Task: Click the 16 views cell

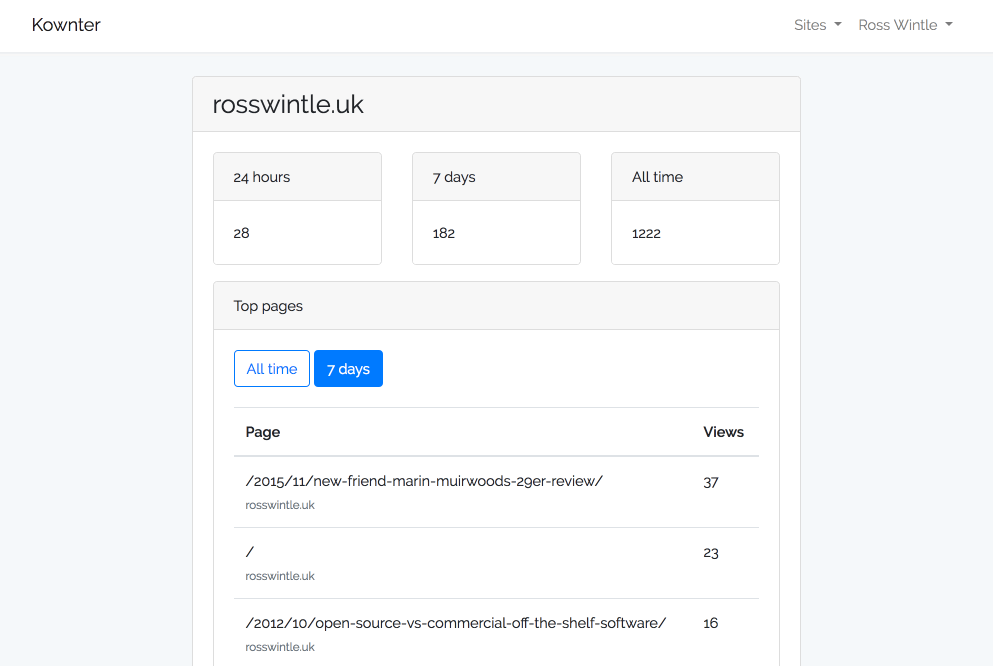Action: 711,623
